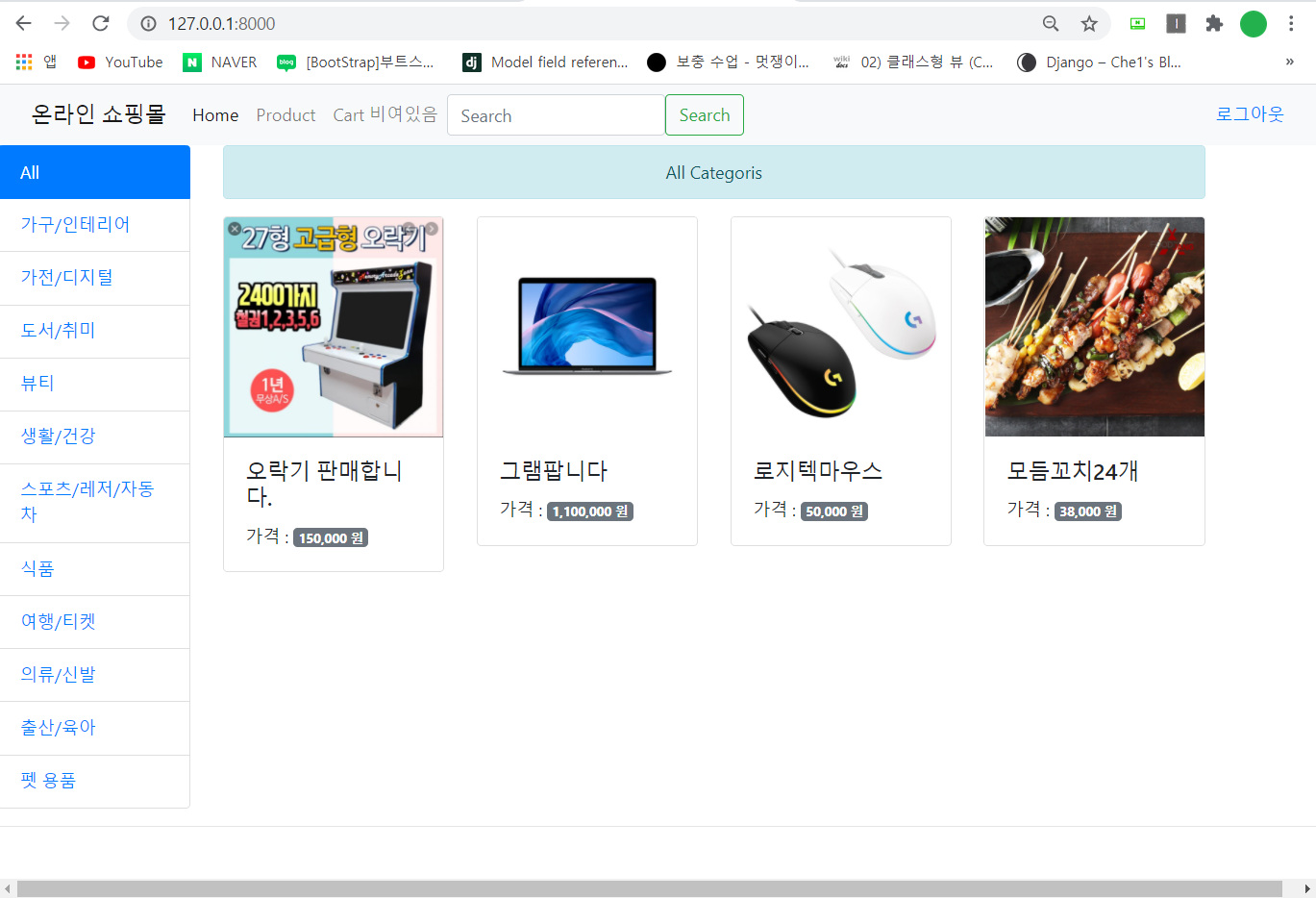Open the BootStrap blog bookmark
1316x898 pixels.
click(x=356, y=62)
